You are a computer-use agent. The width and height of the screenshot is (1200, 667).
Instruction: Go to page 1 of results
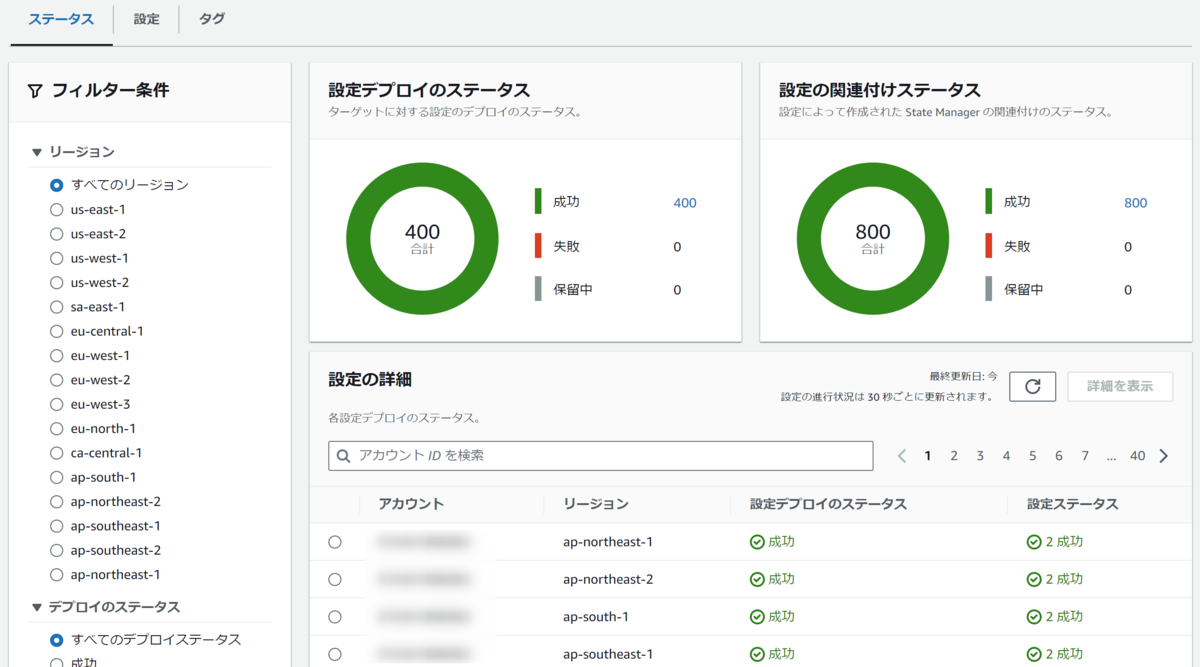click(928, 456)
